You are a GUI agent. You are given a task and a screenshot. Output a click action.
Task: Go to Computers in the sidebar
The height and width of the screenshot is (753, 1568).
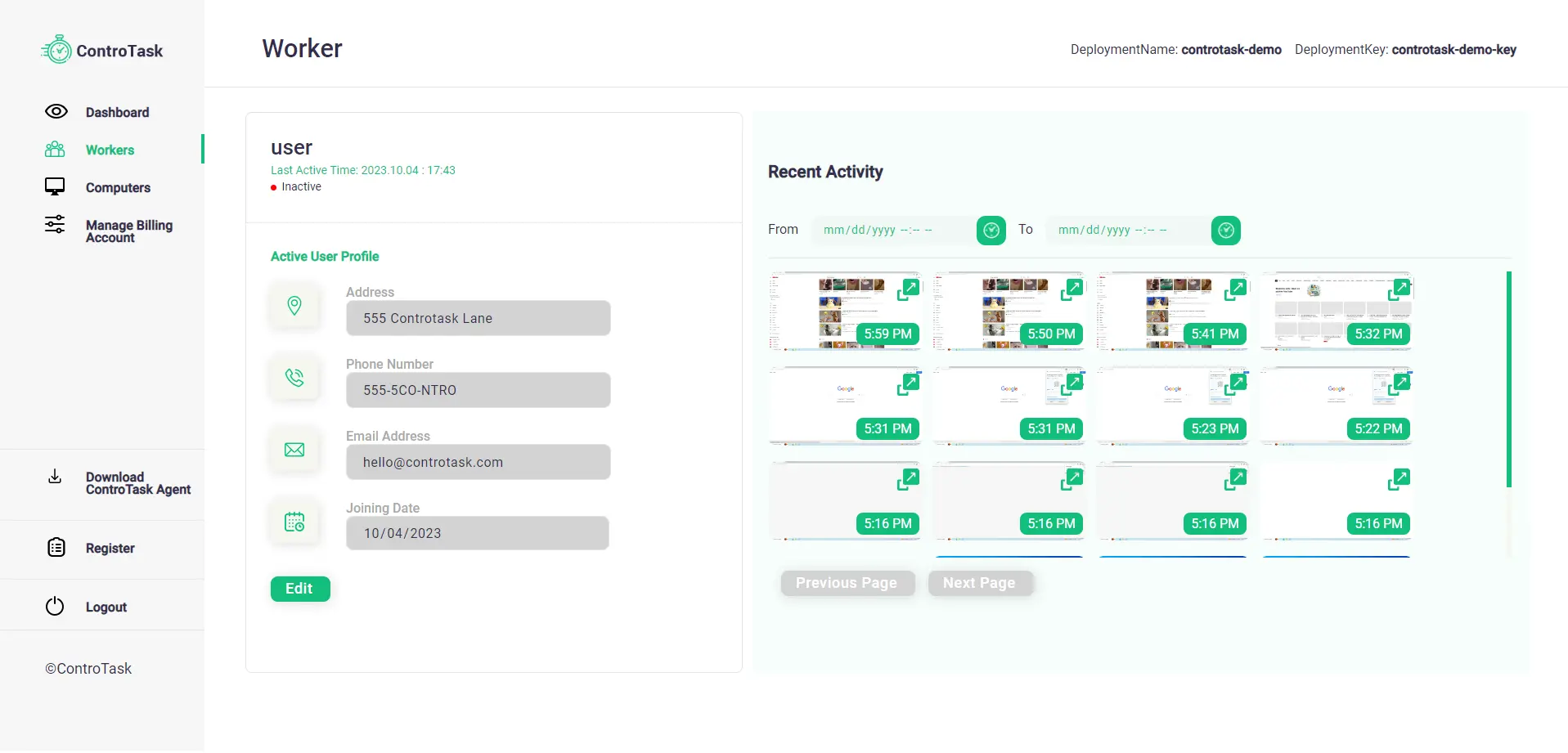pyautogui.click(x=118, y=187)
